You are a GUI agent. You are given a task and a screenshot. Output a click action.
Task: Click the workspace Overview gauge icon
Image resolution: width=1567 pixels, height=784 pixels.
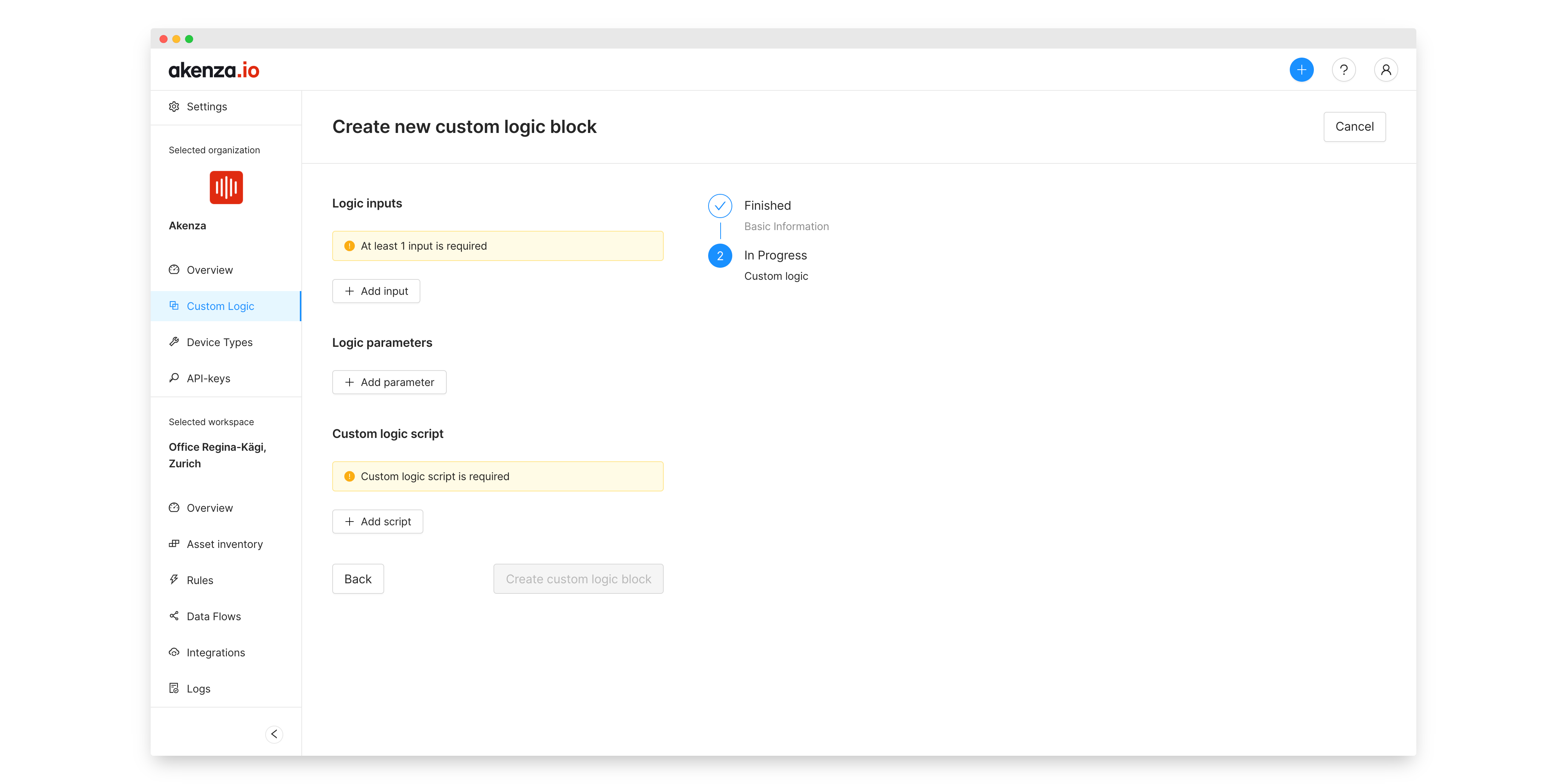click(174, 507)
